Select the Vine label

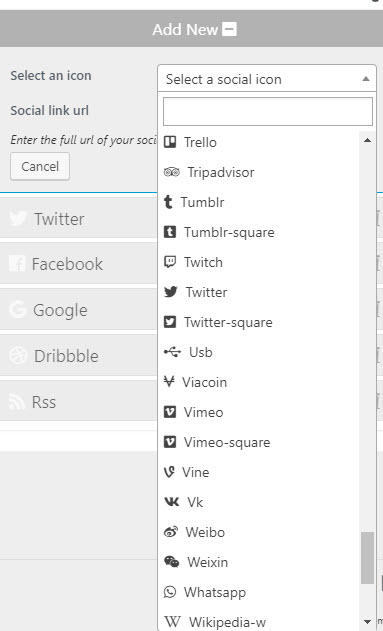[x=196, y=472]
